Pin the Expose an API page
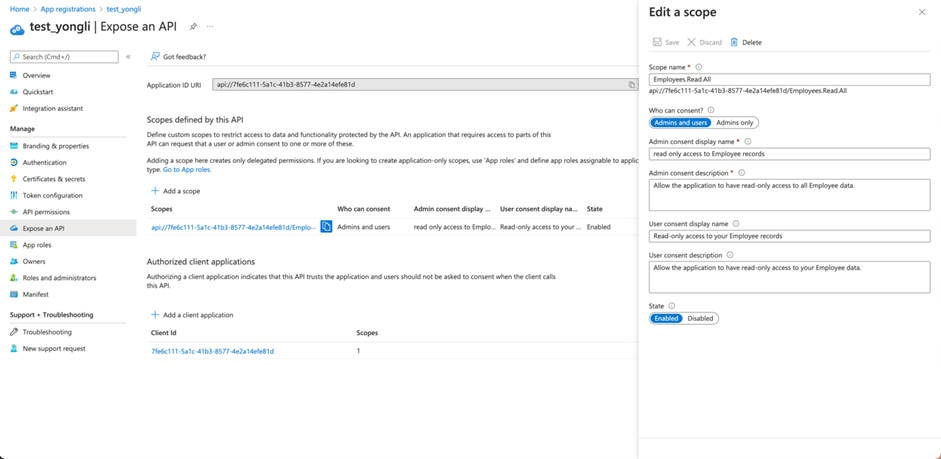This screenshot has height=459, width=941. click(193, 27)
